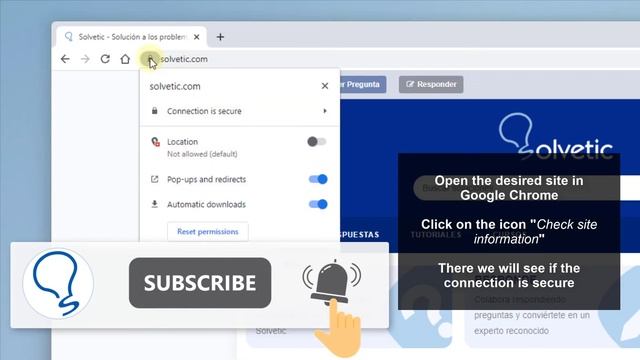Click the solvetic.com popup heading
The image size is (640, 360).
tap(175, 87)
